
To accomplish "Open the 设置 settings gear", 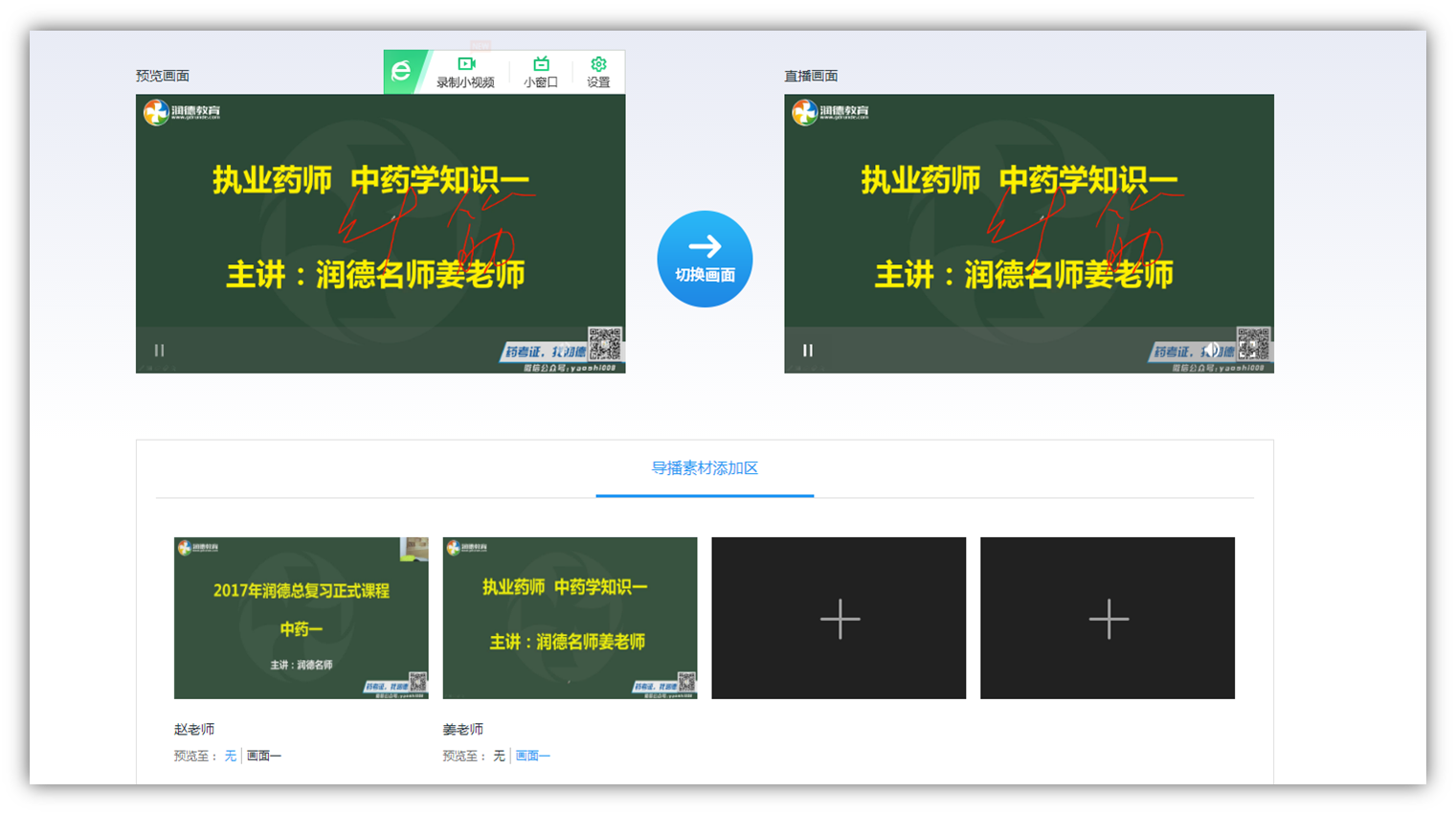I will [x=597, y=69].
